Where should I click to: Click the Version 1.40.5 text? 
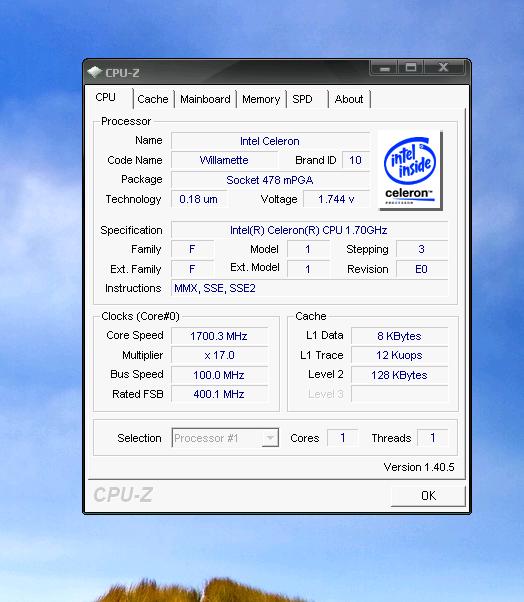tap(419, 467)
